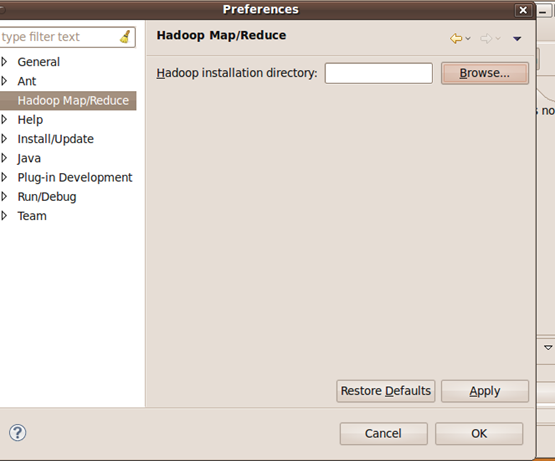This screenshot has width=555, height=461.
Task: Expand the Java tree node
Action: 4,158
